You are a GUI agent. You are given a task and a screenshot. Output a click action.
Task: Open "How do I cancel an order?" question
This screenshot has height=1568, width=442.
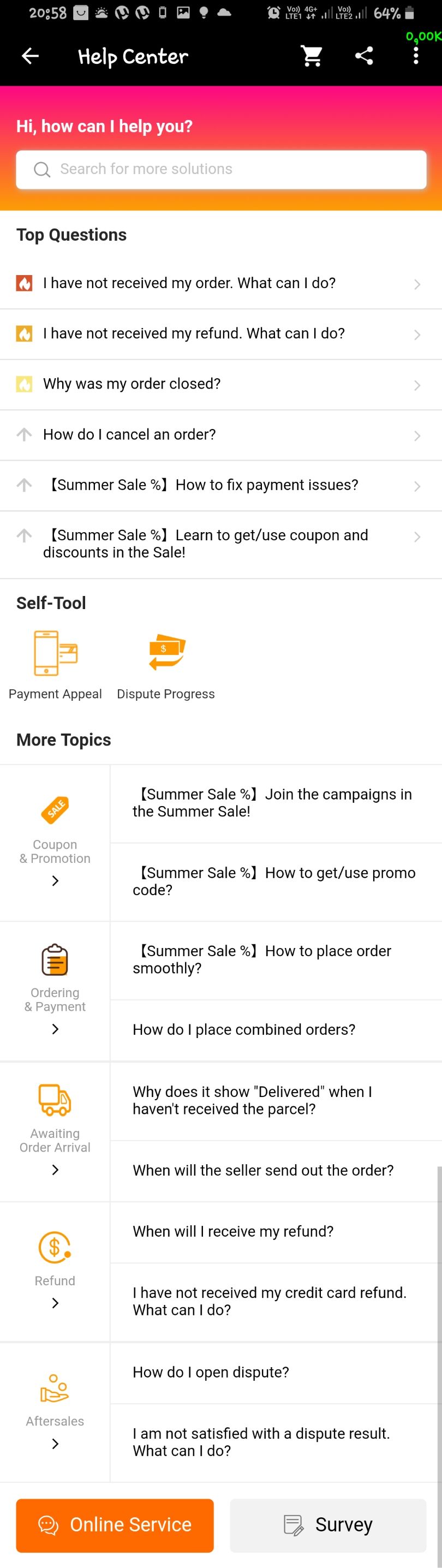(221, 435)
